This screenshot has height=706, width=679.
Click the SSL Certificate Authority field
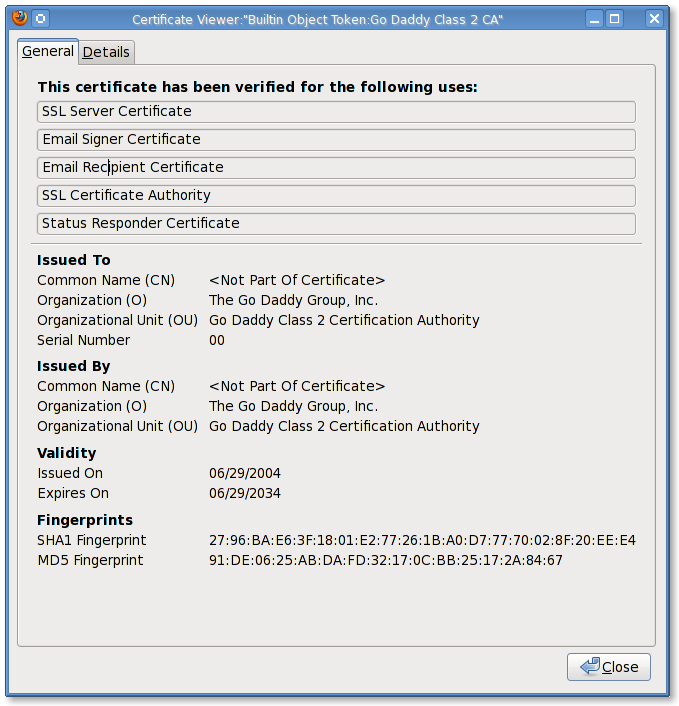point(336,195)
